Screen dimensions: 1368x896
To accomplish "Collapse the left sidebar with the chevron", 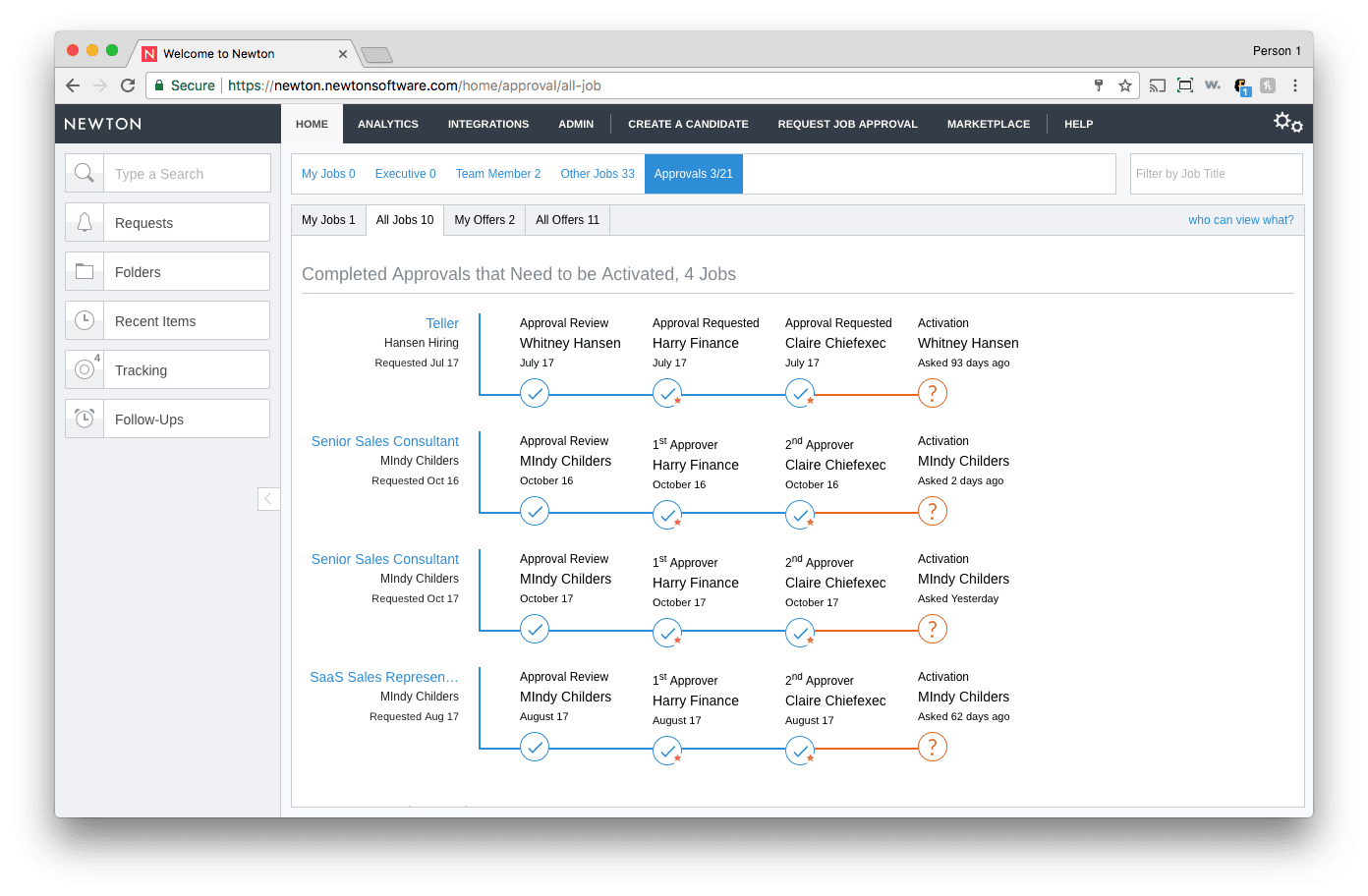I will coord(268,499).
